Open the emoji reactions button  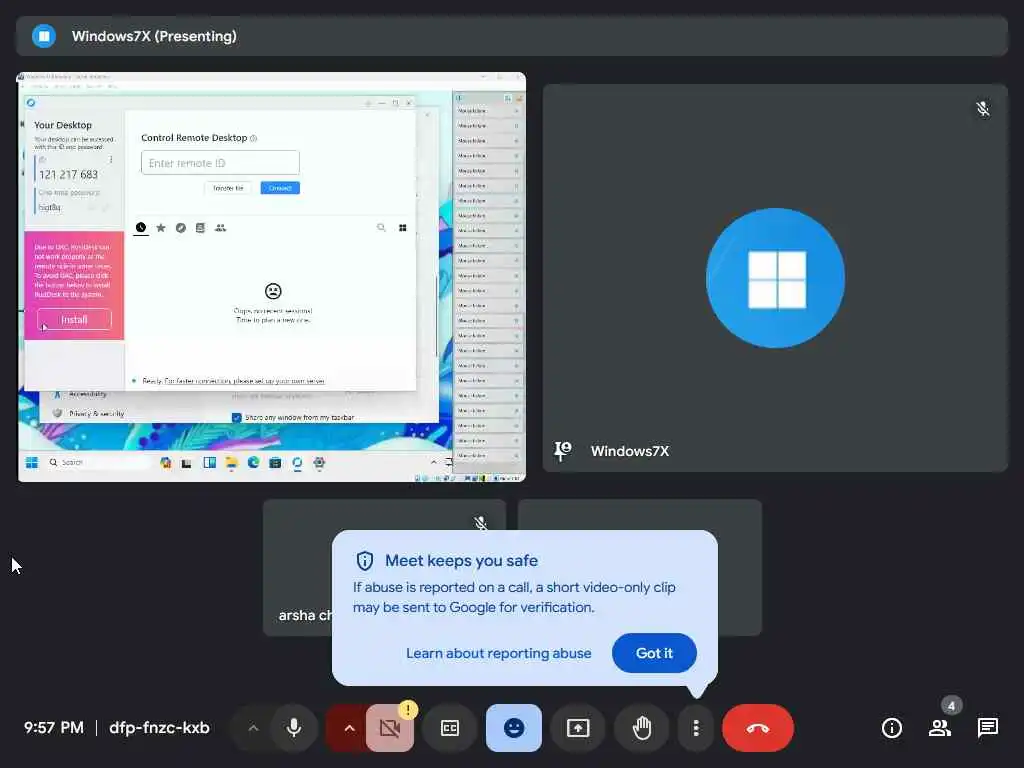click(514, 728)
